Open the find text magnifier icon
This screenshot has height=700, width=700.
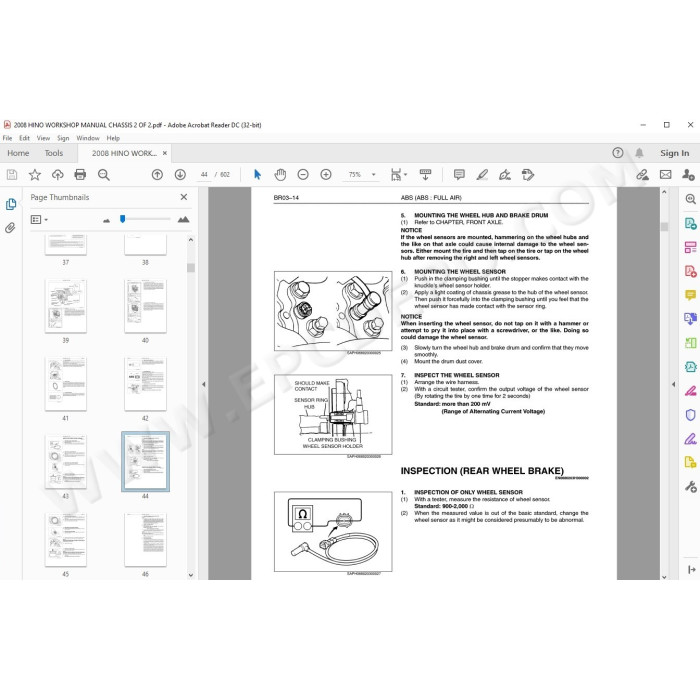[x=104, y=175]
